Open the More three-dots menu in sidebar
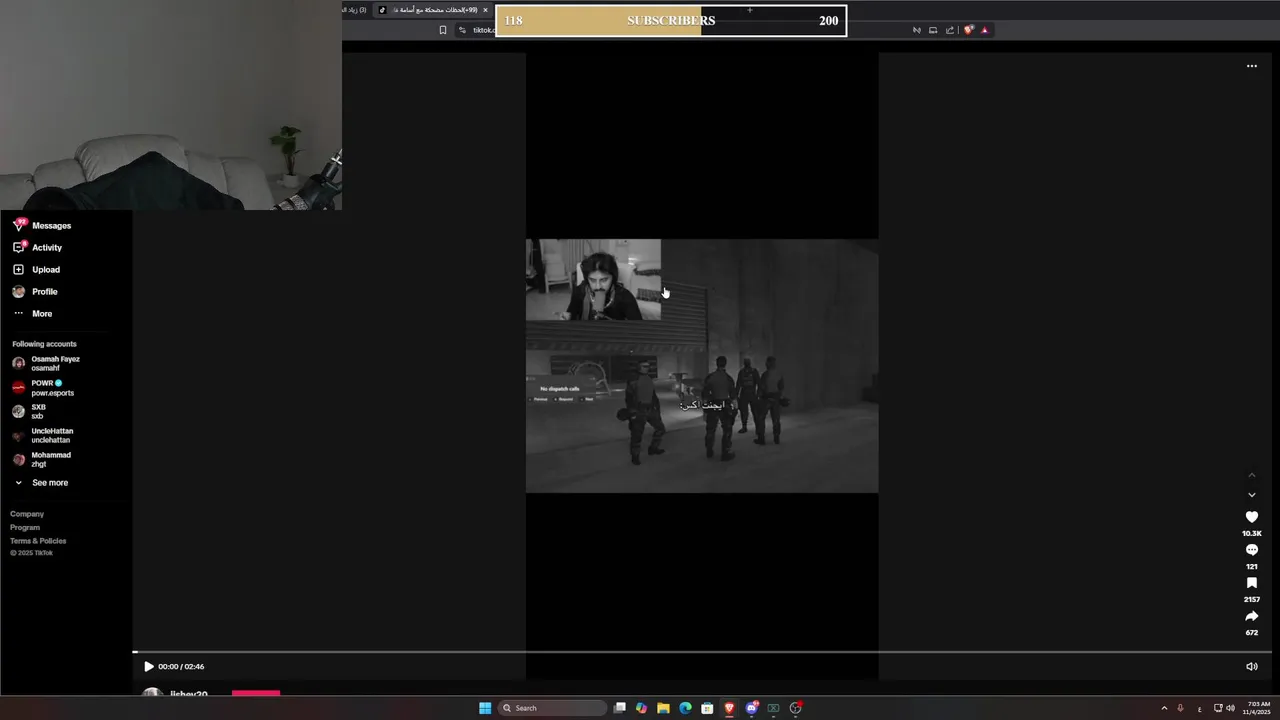 [18, 313]
